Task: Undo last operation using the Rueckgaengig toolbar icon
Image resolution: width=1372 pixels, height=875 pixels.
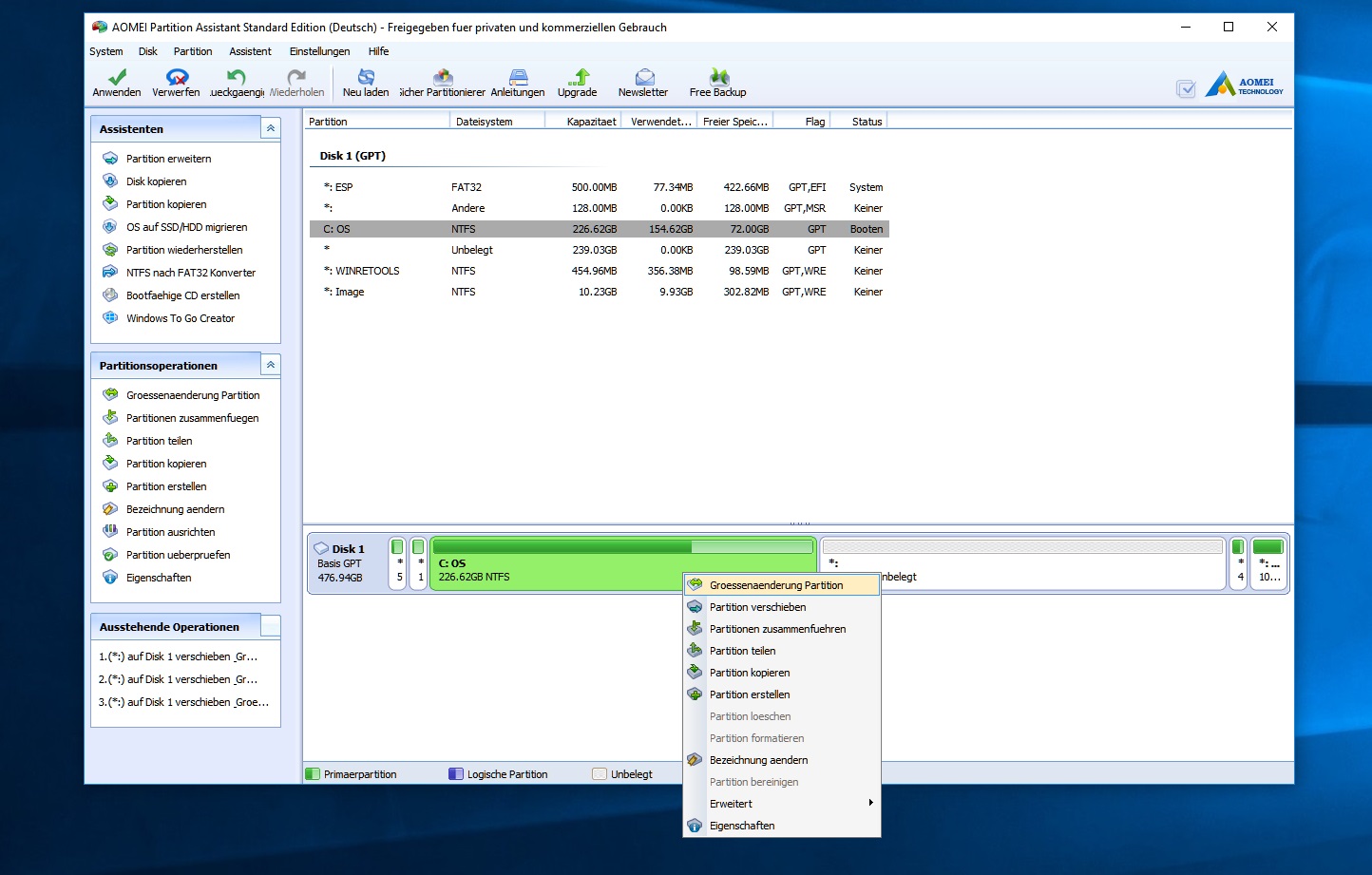Action: 237,83
